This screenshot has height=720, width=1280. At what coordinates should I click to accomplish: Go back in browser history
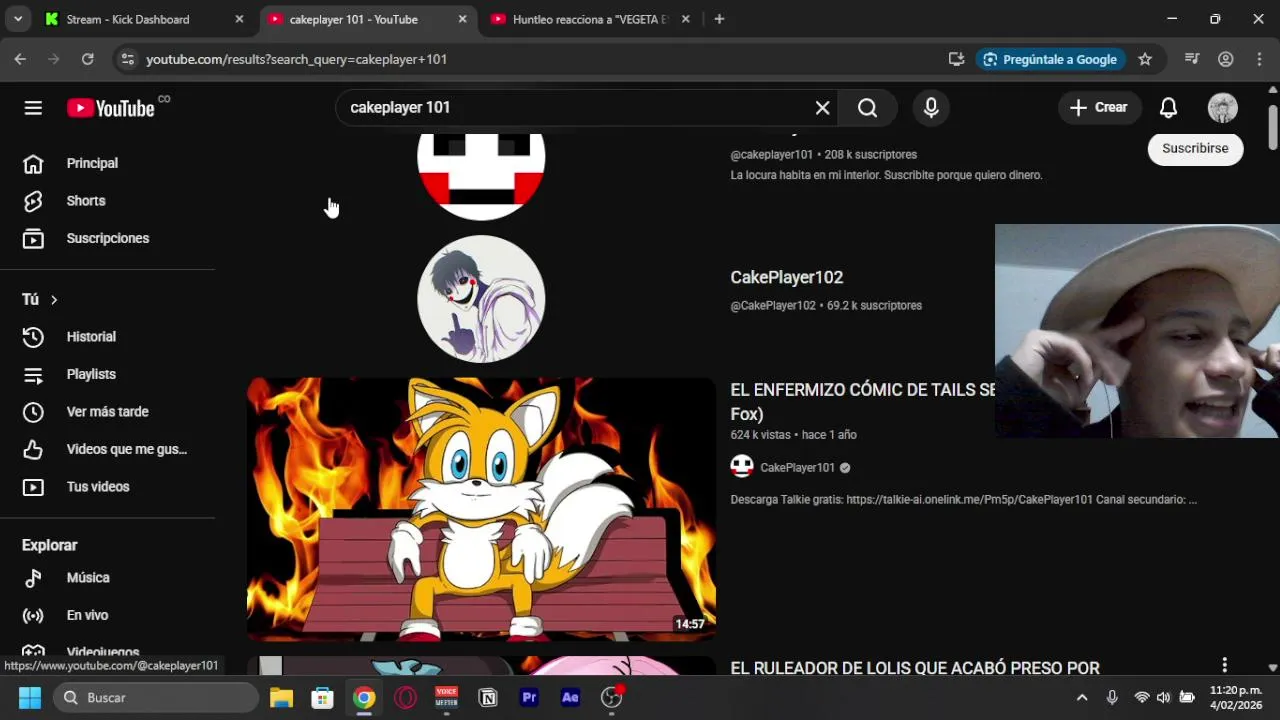pos(20,59)
